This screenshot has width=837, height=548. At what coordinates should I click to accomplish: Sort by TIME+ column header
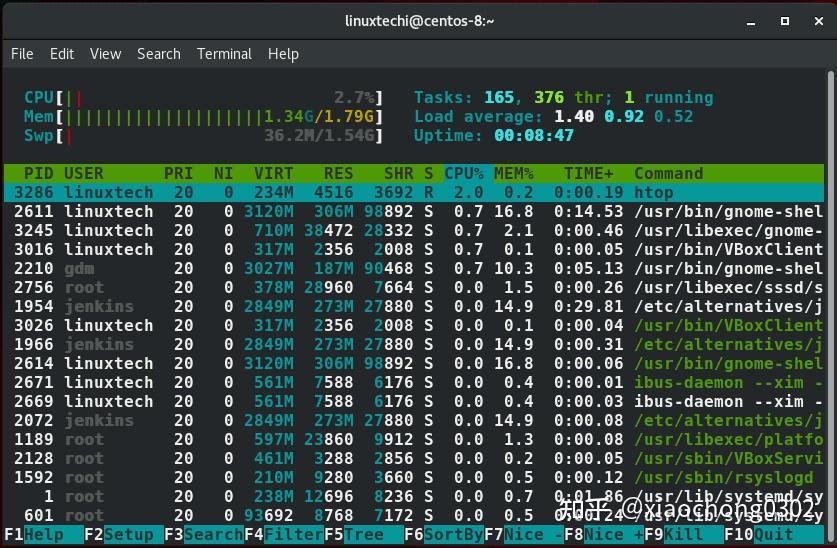(589, 173)
